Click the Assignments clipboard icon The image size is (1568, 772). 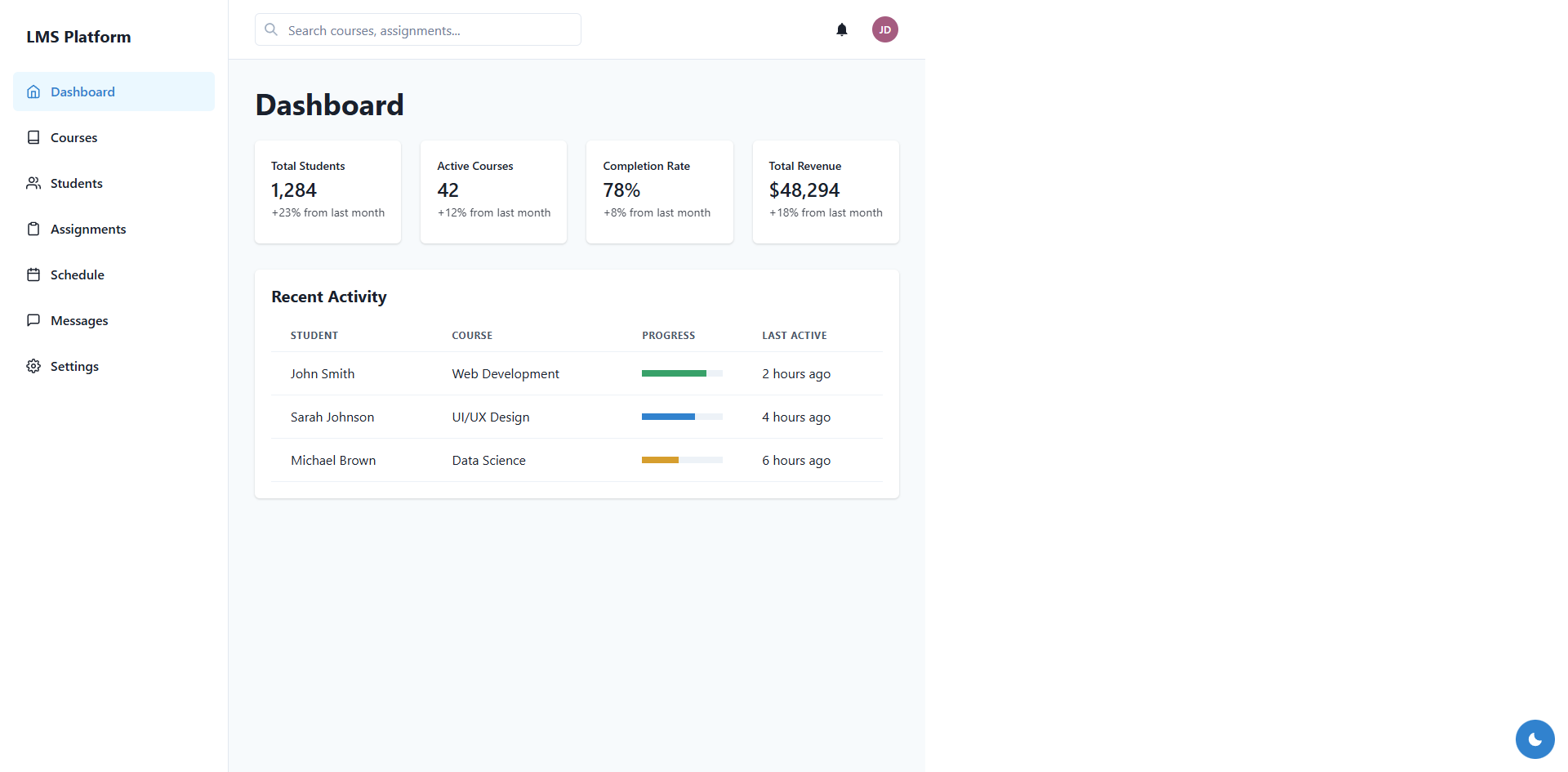(x=33, y=229)
